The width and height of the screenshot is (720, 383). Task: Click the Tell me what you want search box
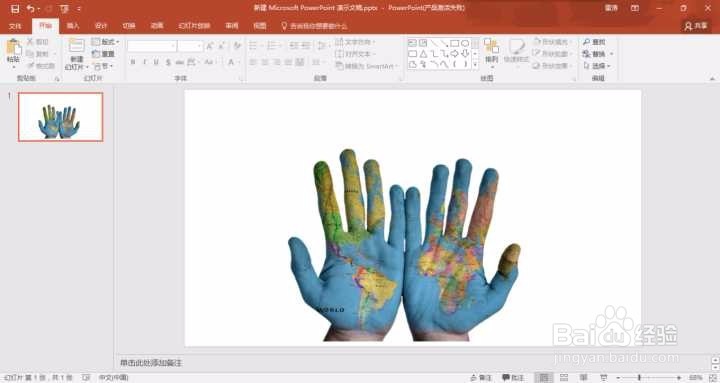(x=315, y=26)
